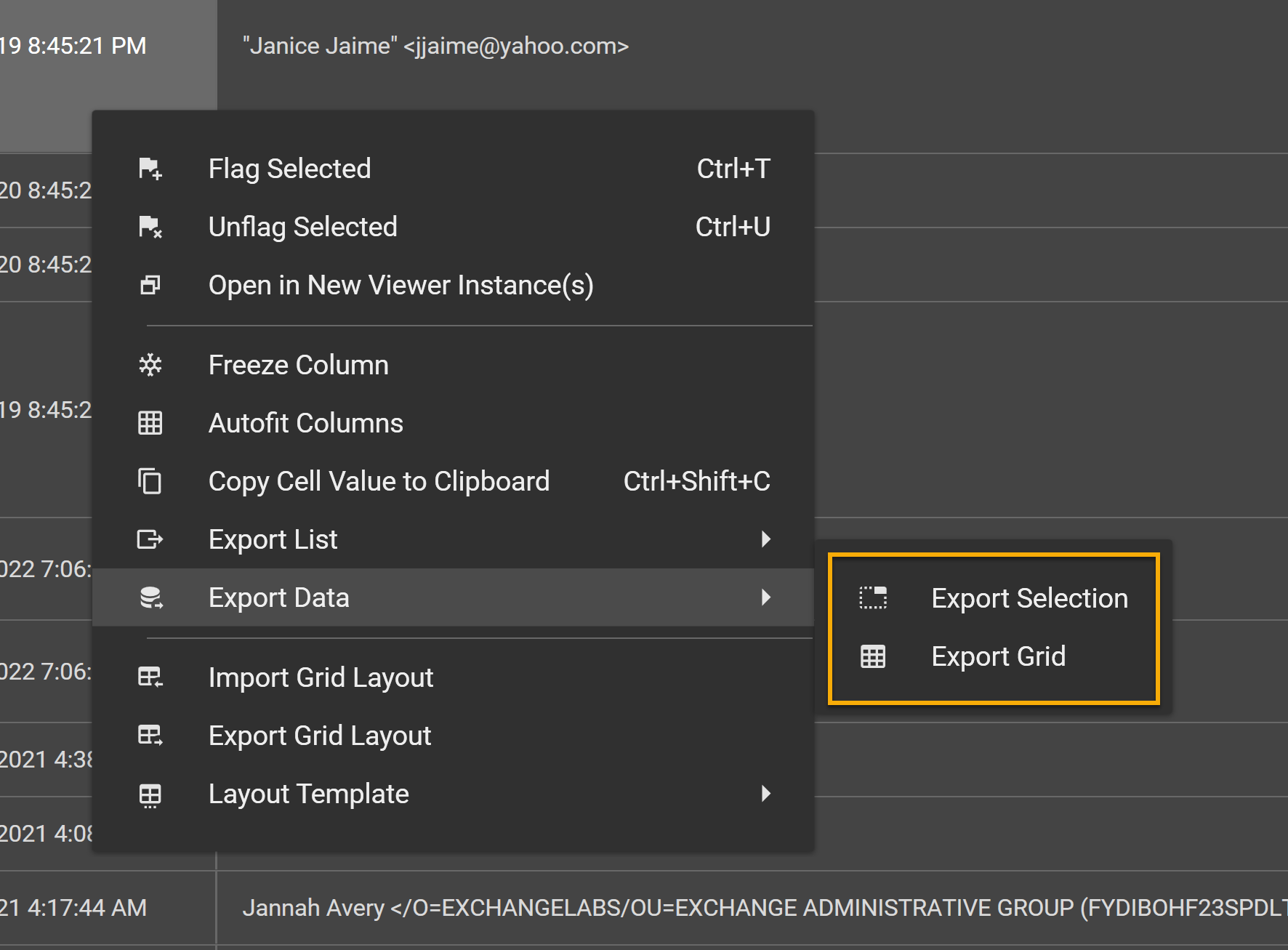Click the copy-to-clipboard pages icon
Viewport: 1288px width, 950px height.
(150, 481)
